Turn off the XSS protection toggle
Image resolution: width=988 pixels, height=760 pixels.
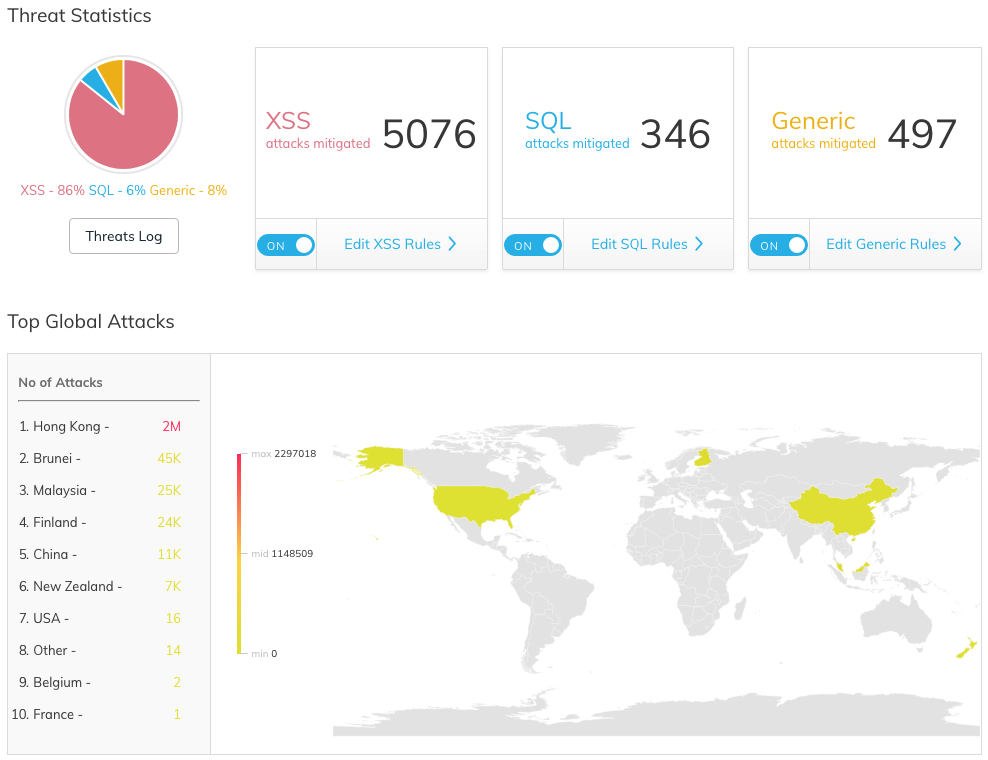(286, 245)
